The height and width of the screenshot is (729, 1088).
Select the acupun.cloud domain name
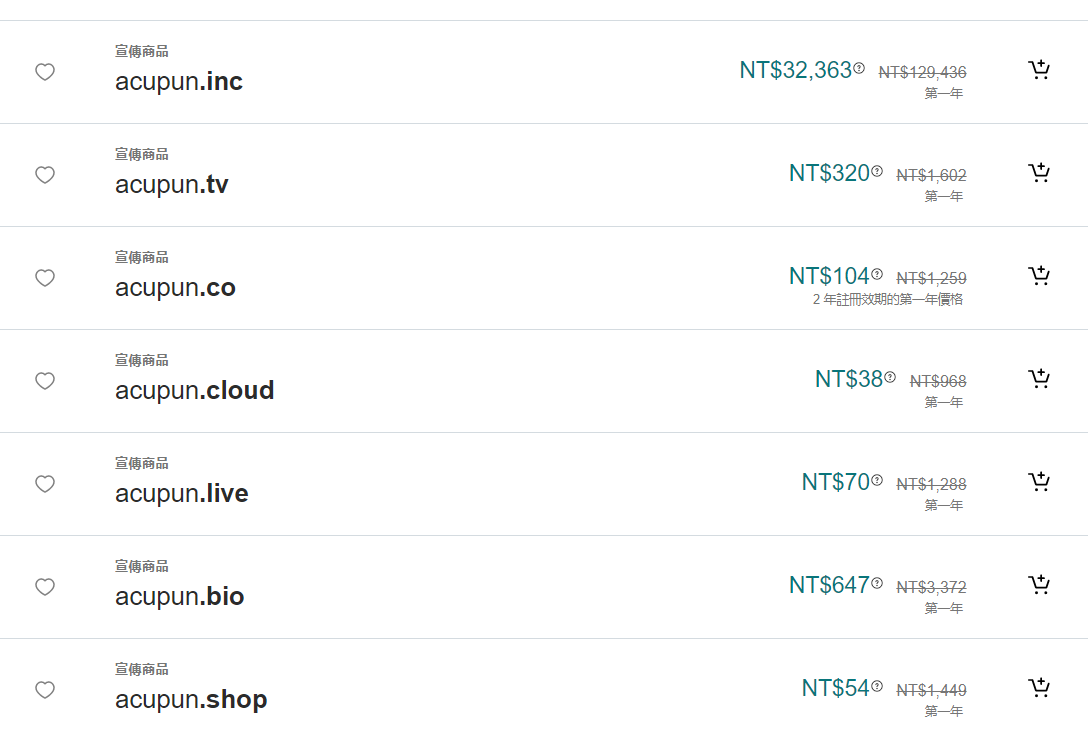tap(194, 391)
